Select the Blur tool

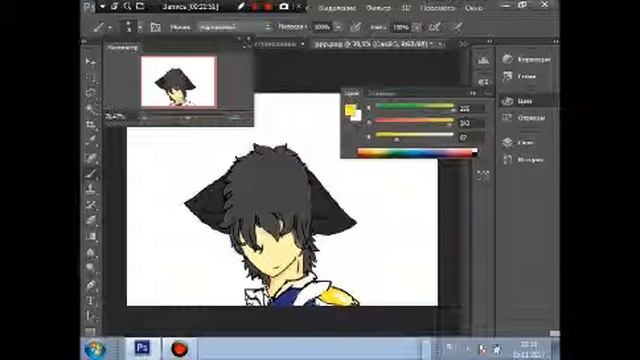click(x=91, y=253)
